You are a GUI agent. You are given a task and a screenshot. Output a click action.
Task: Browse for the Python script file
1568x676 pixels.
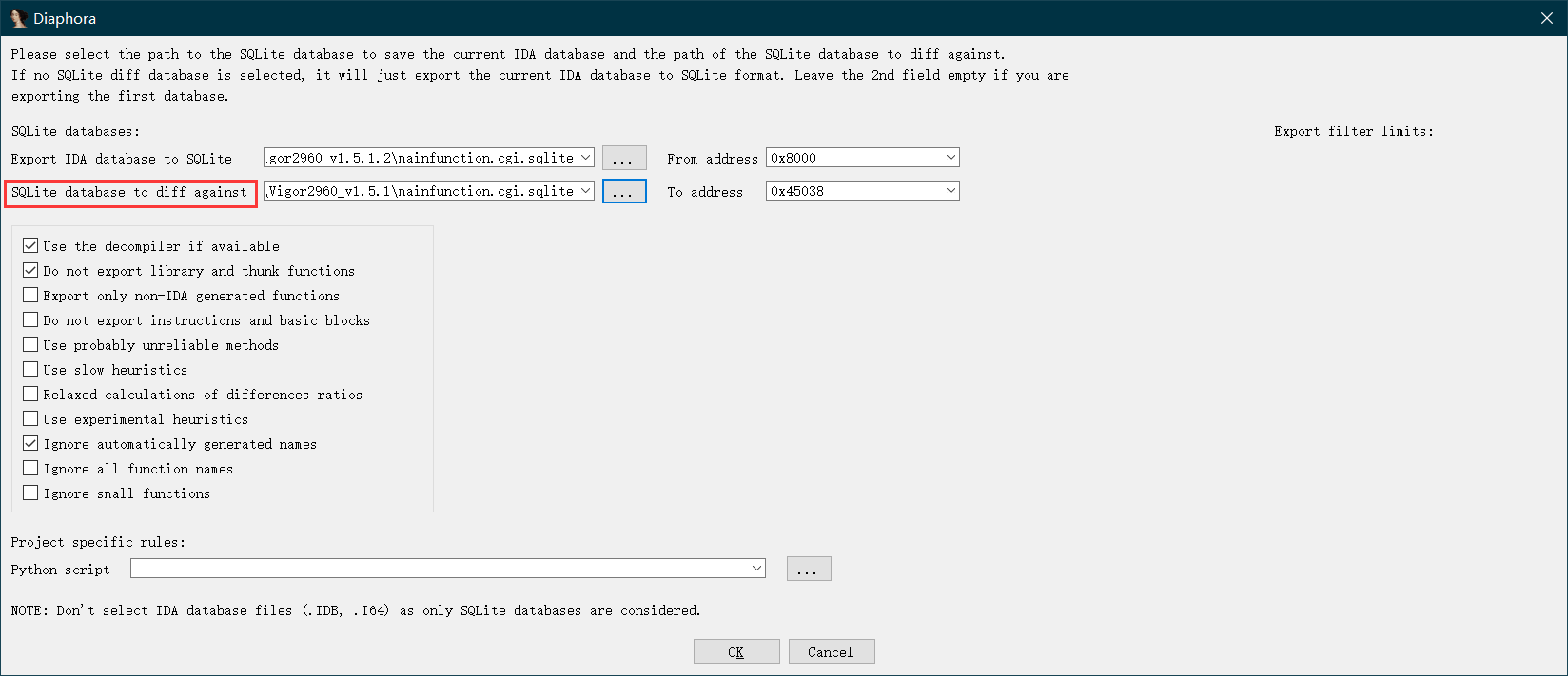809,569
